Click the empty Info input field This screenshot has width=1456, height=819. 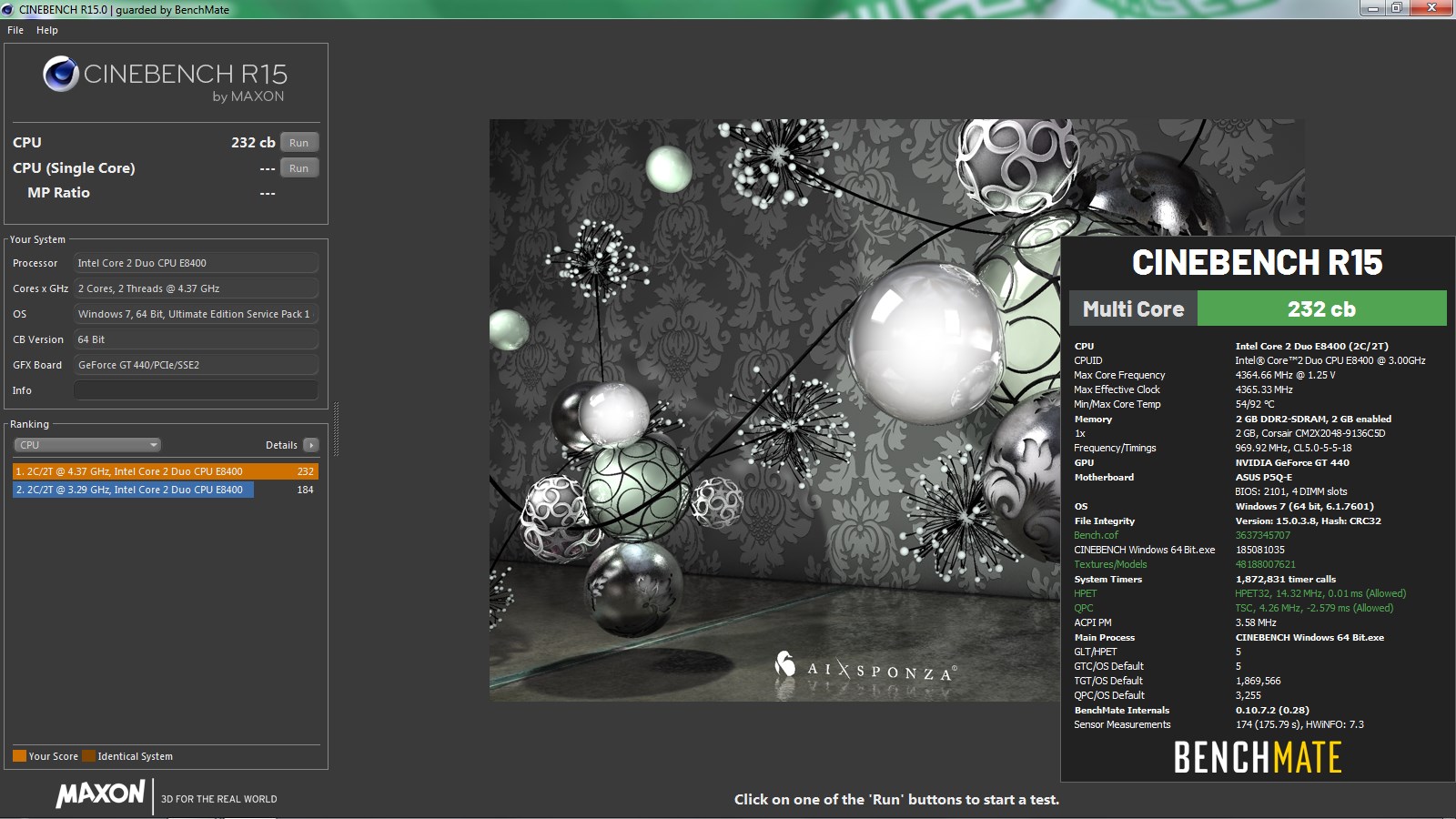196,390
